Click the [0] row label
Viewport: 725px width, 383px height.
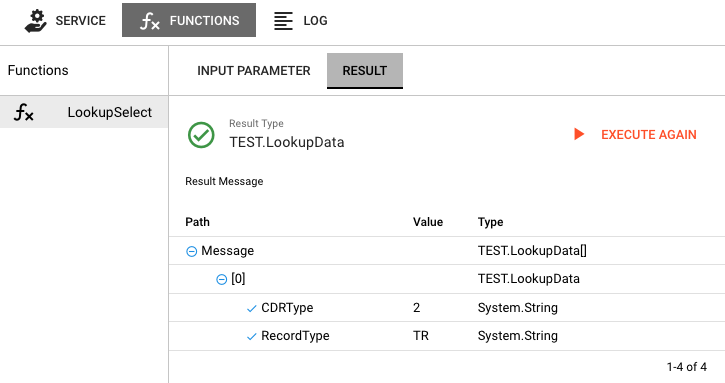tap(238, 278)
